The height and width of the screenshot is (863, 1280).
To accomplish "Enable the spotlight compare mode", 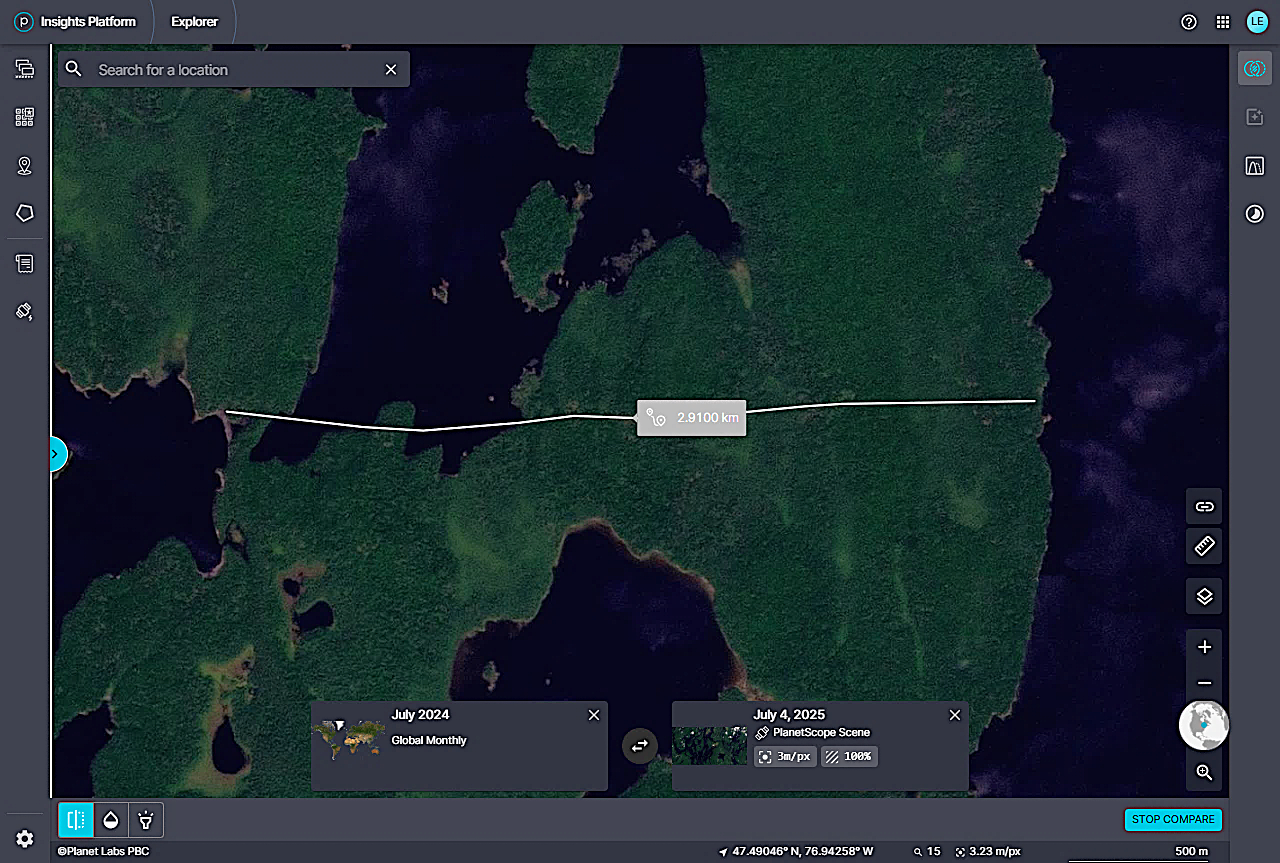I will [x=146, y=820].
